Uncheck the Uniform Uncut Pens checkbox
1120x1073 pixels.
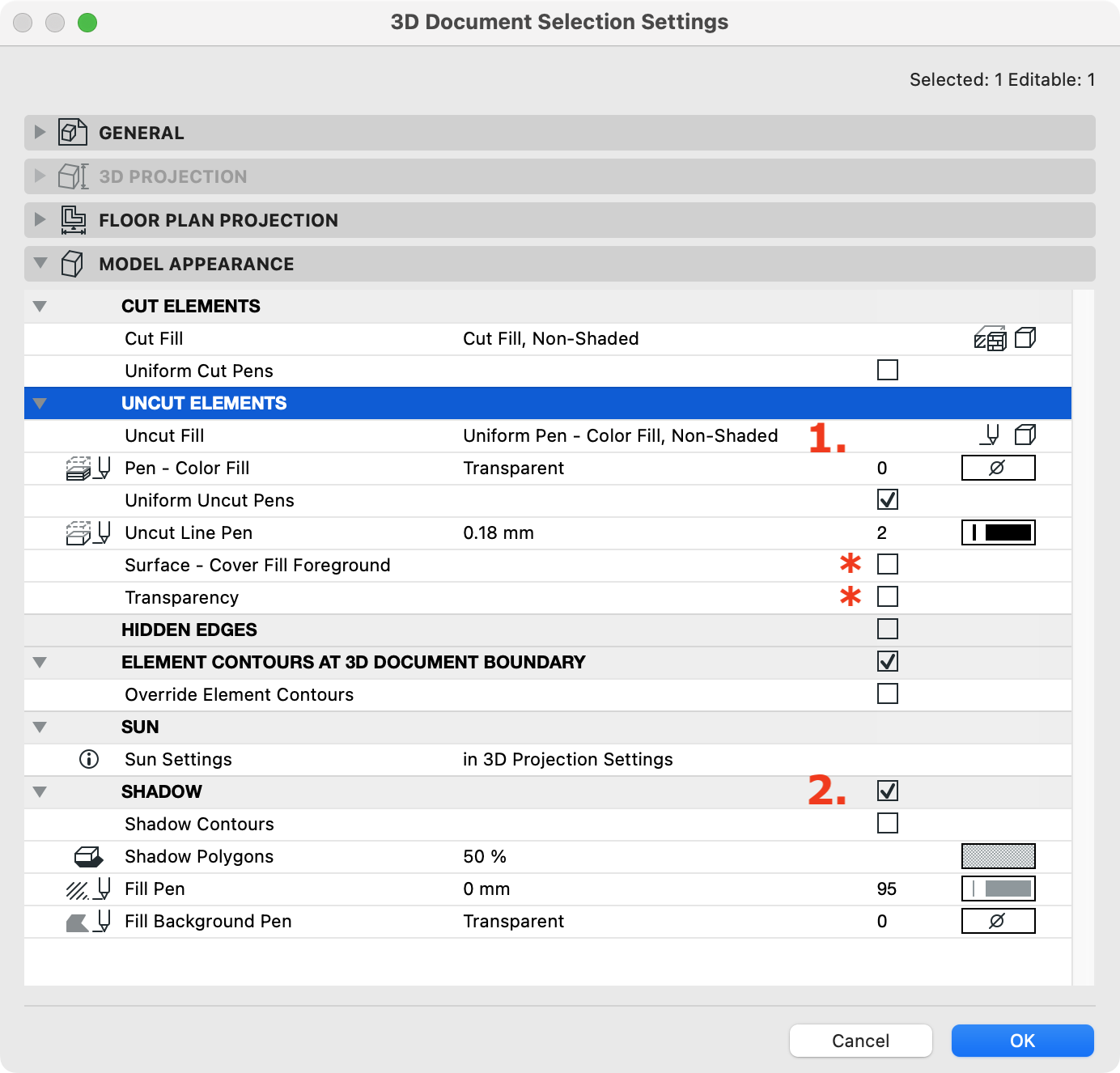[x=888, y=499]
